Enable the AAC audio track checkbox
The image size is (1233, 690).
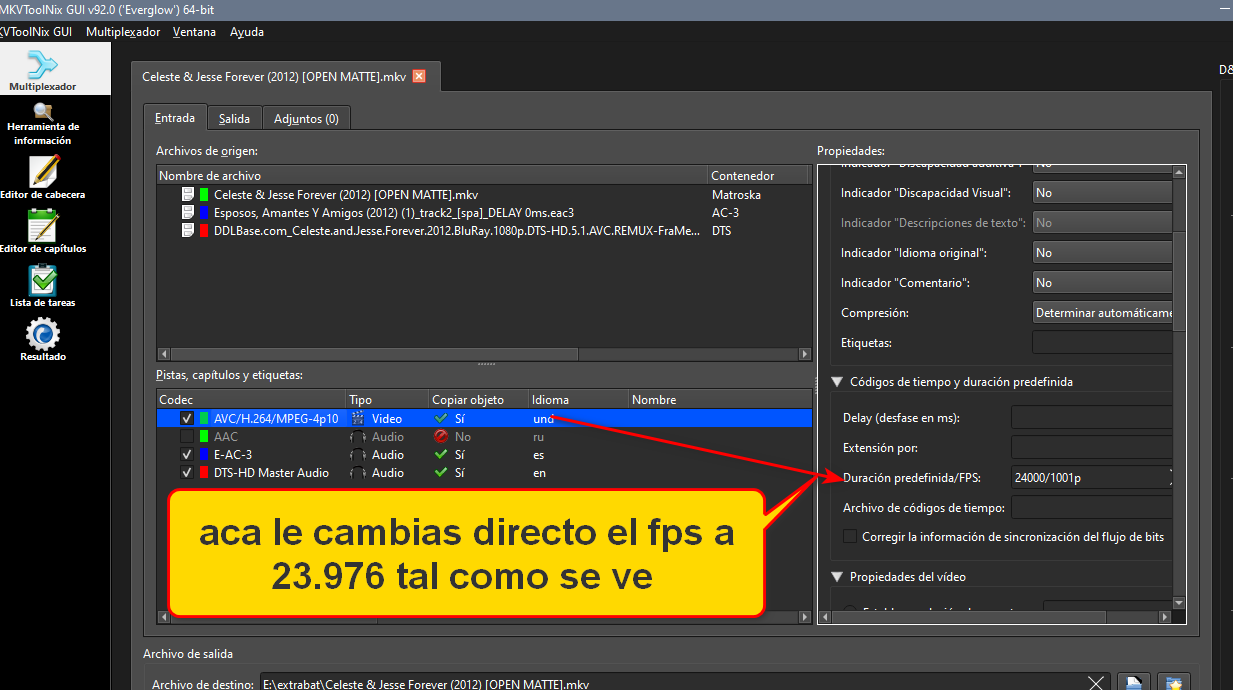coord(187,437)
